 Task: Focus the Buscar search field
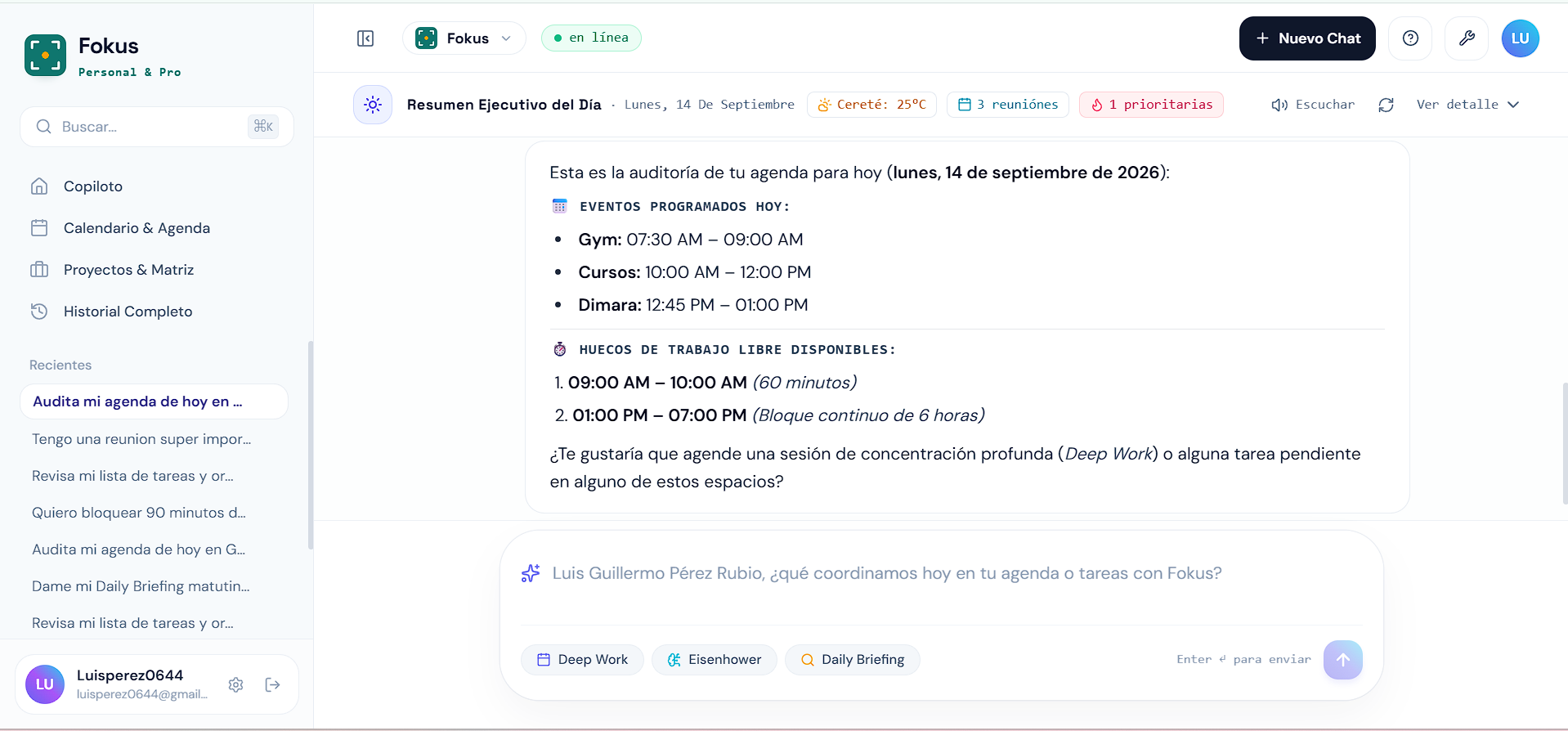point(157,127)
